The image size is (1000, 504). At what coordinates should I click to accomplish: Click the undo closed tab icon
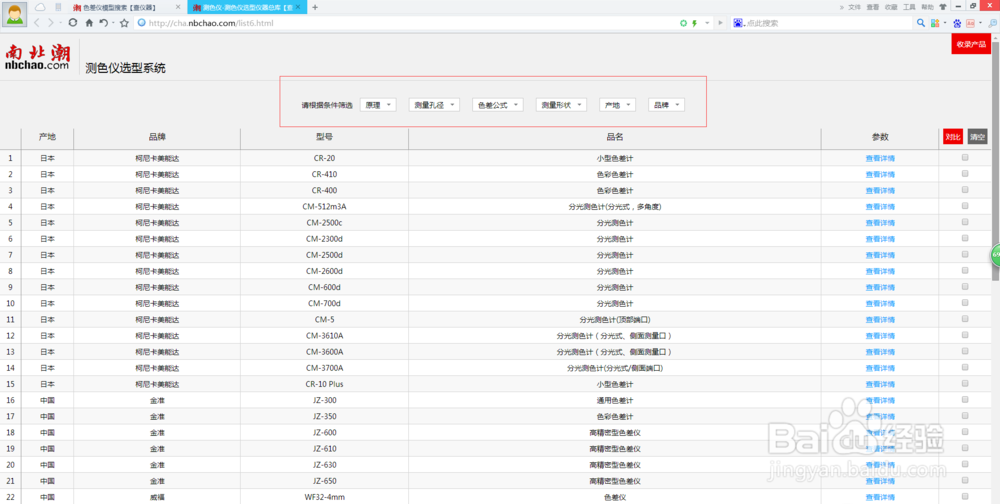click(x=103, y=22)
